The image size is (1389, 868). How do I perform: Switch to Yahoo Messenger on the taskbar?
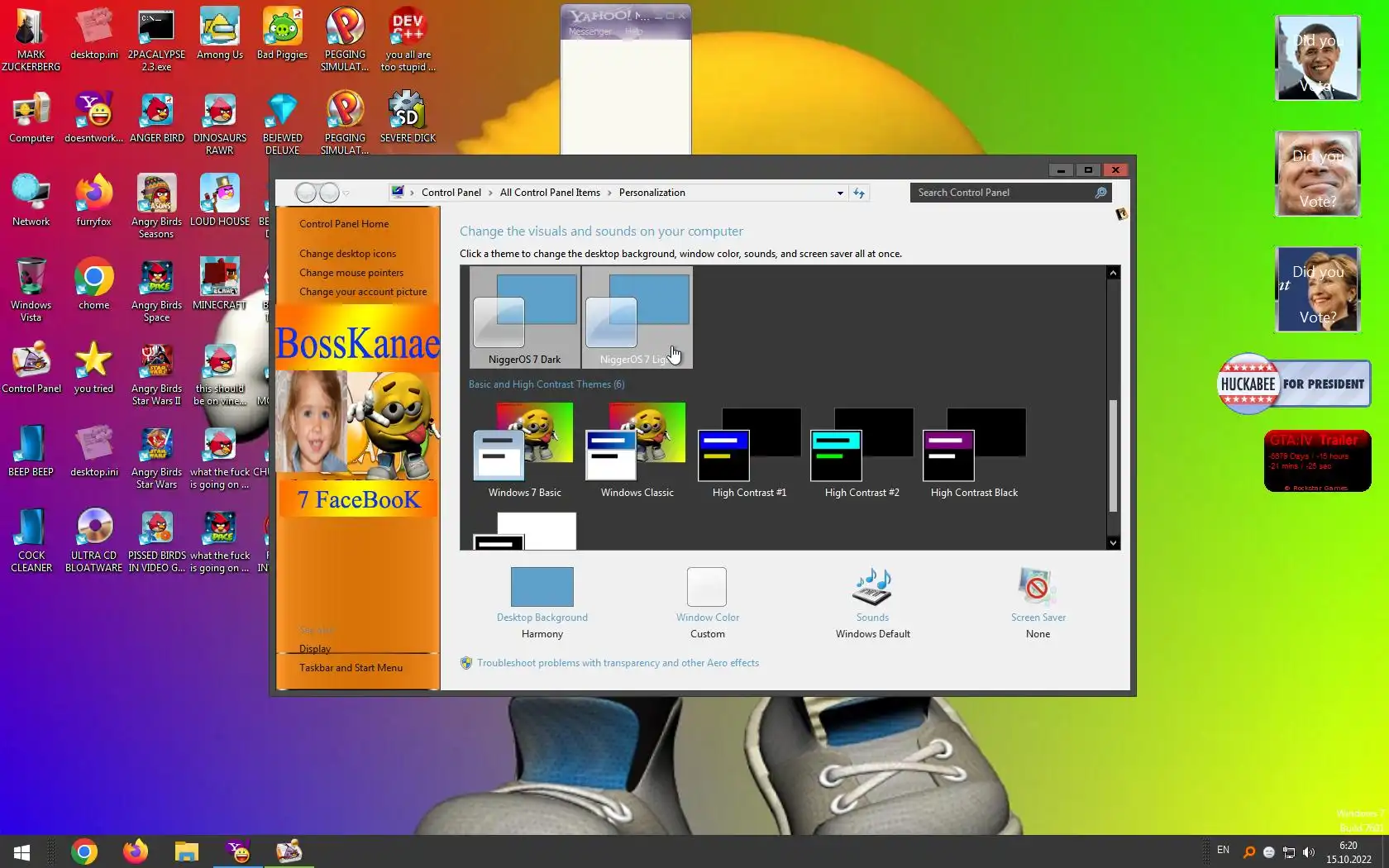tap(238, 851)
